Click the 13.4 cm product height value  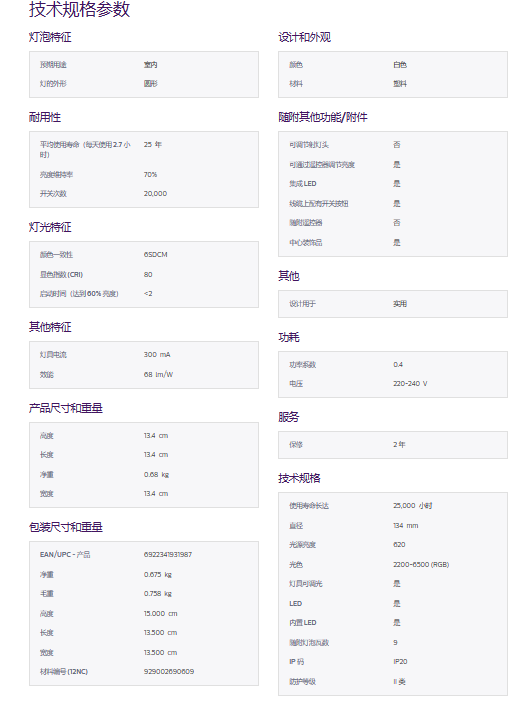(156, 435)
